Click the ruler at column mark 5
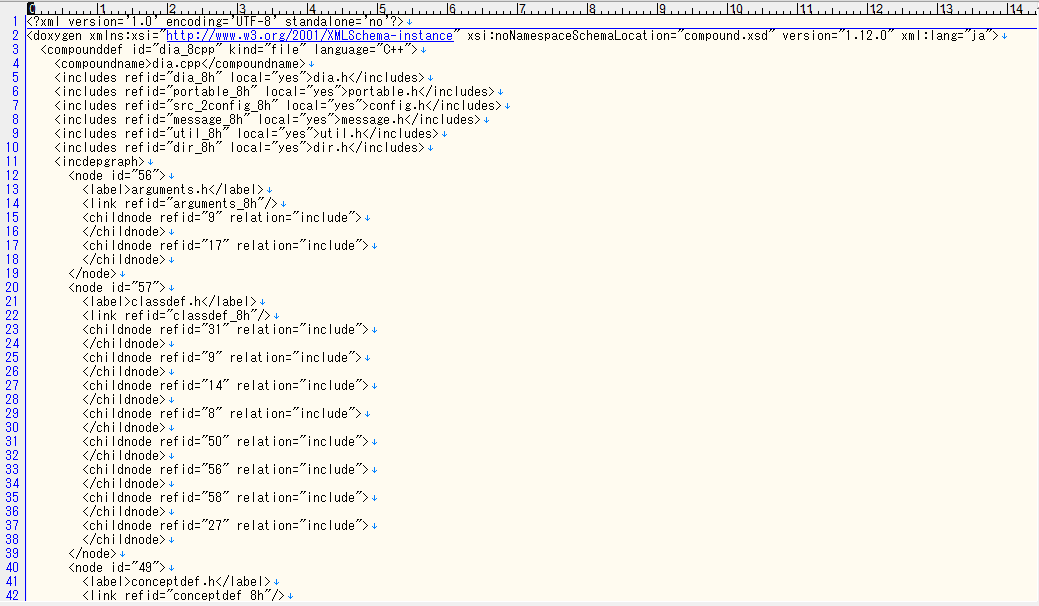Image resolution: width=1039 pixels, height=606 pixels. 380,9
